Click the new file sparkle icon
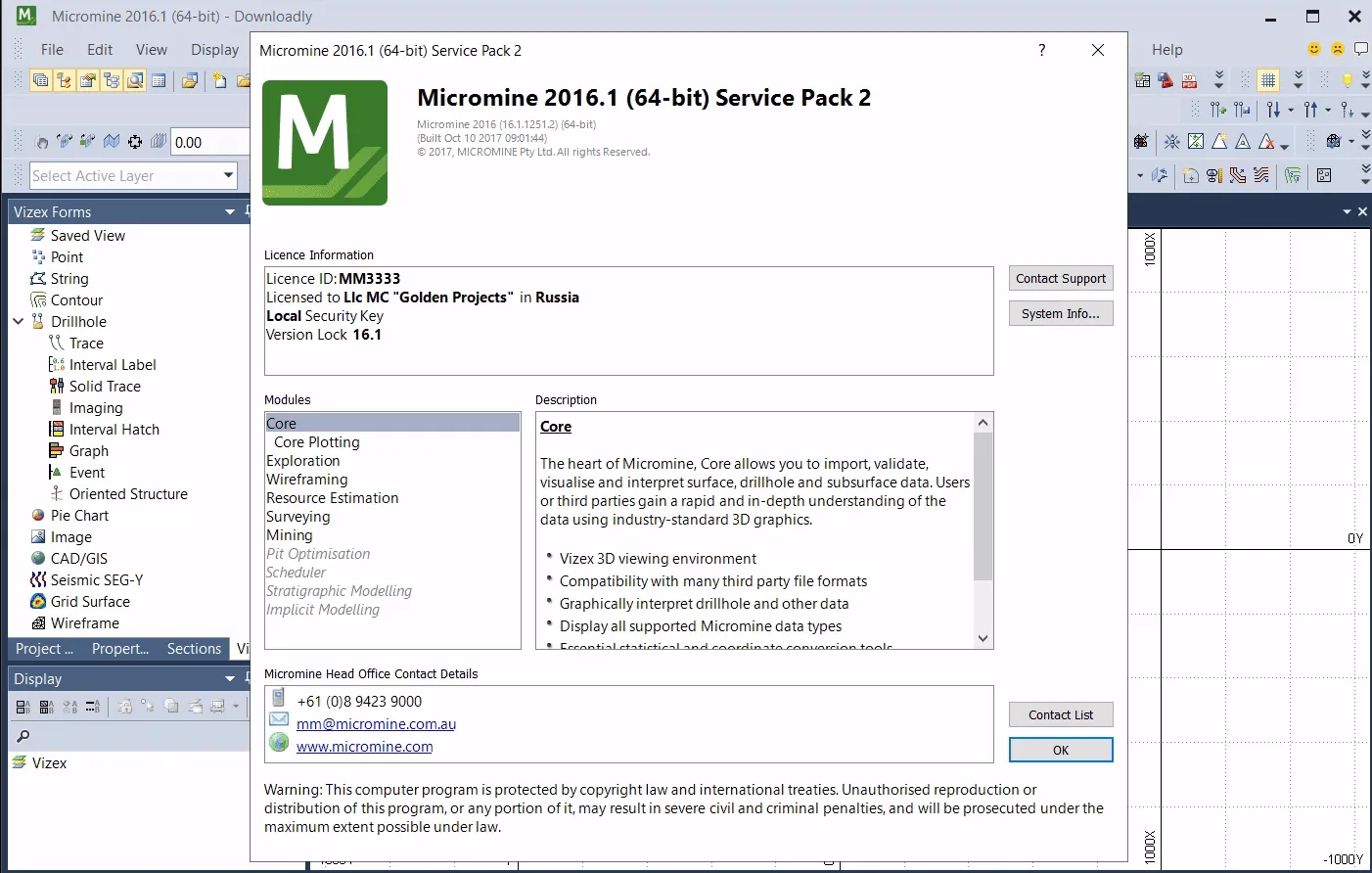 tap(220, 80)
